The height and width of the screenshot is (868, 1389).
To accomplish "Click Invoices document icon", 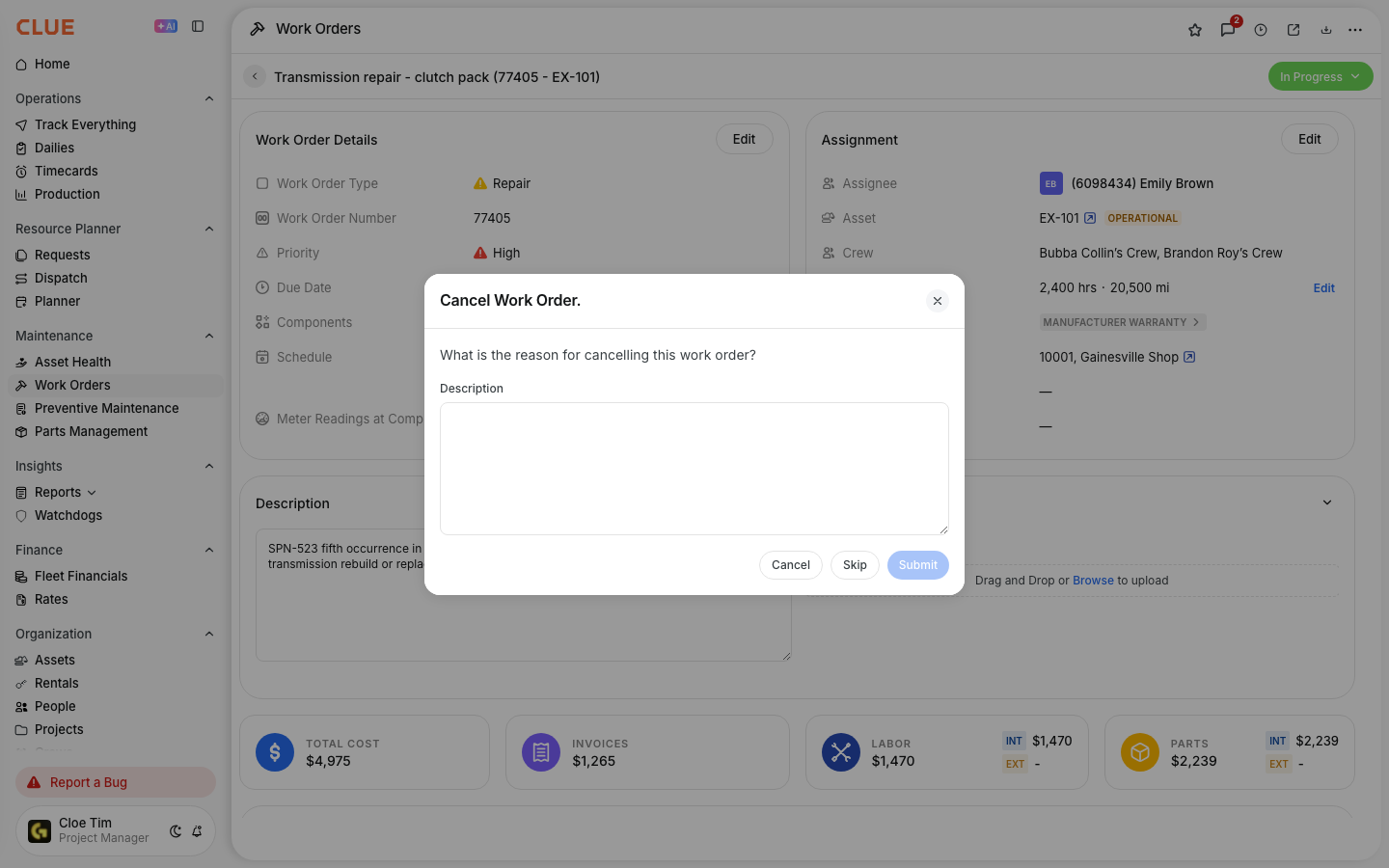I will [x=541, y=752].
